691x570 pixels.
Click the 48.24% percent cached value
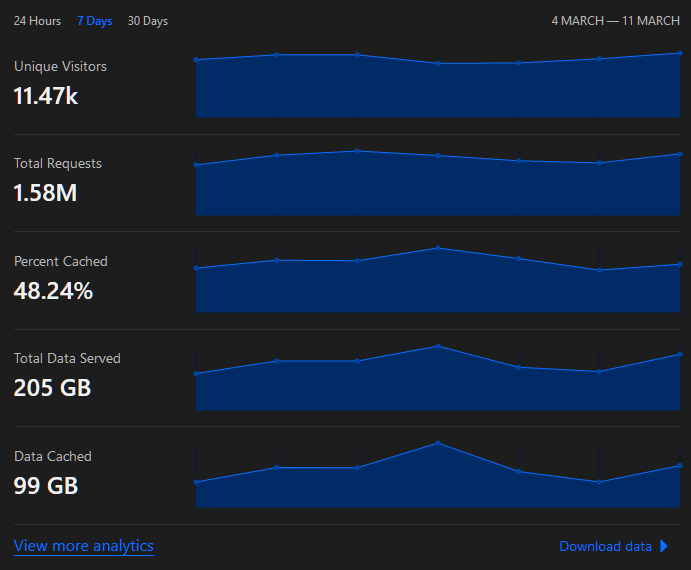click(x=53, y=291)
